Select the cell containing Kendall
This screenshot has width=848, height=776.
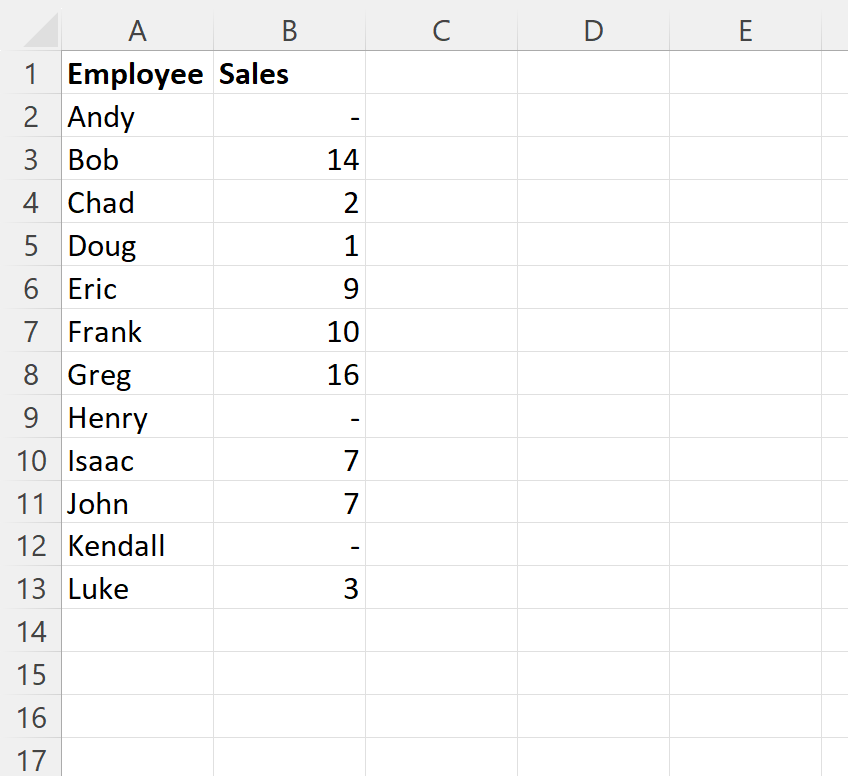click(136, 546)
